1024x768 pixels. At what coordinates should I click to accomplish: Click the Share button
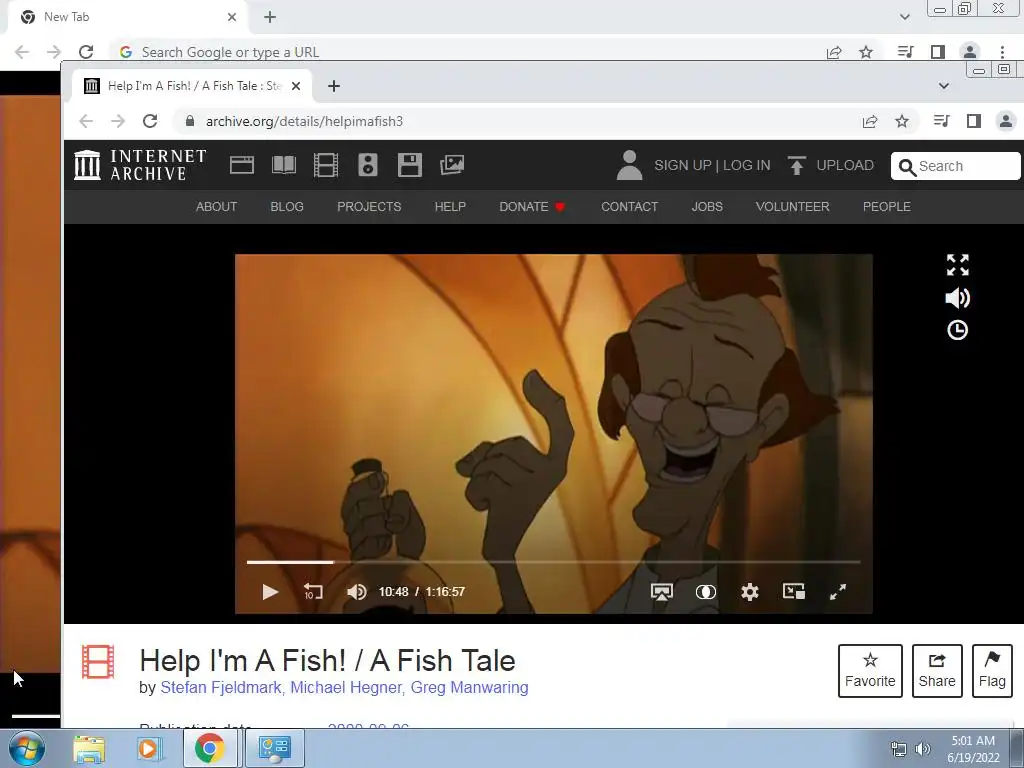click(x=936, y=671)
